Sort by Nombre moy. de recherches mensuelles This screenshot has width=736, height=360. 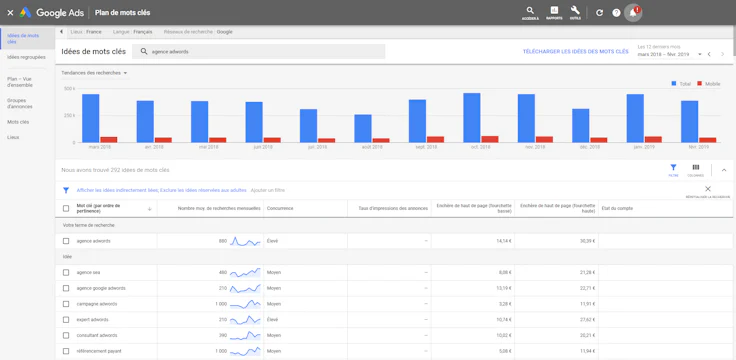(219, 208)
